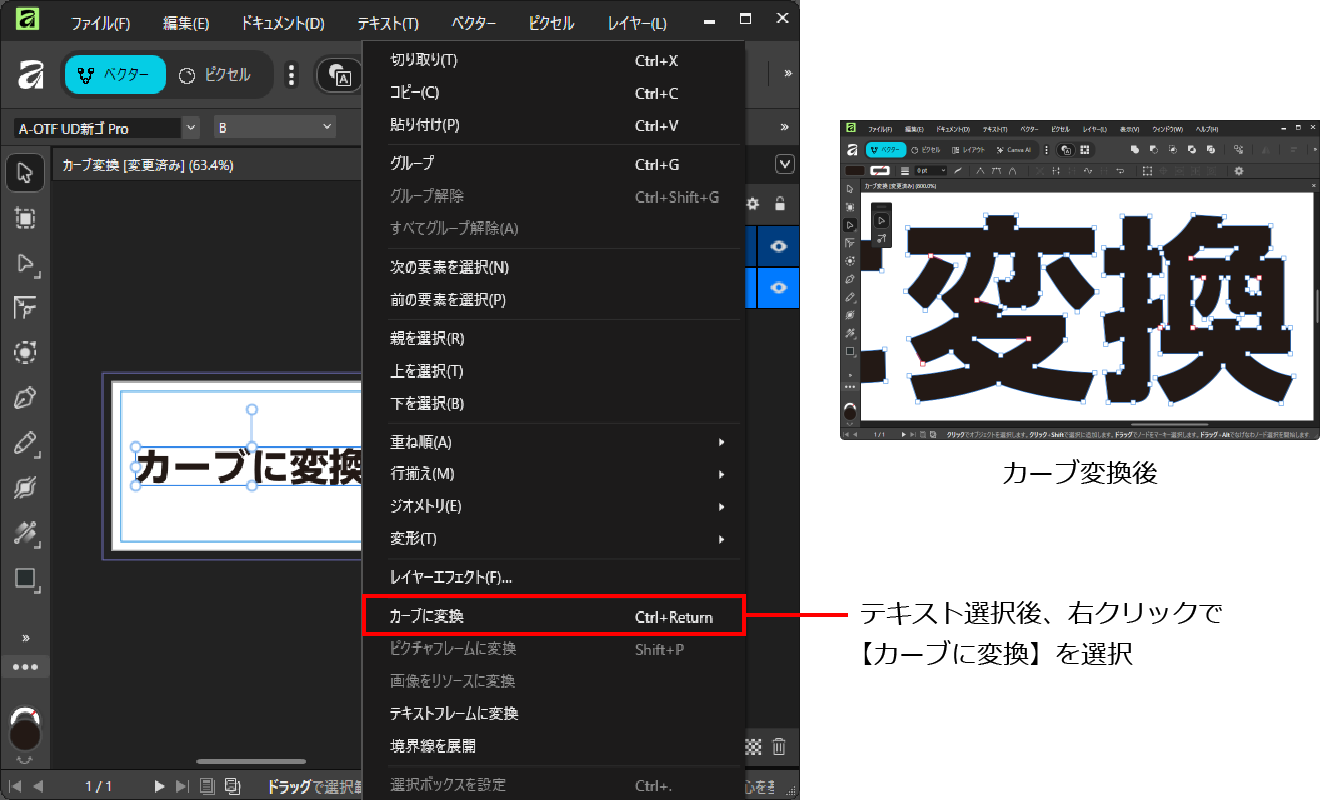
Task: Click the trash icon to delete layer
Action: (x=779, y=747)
